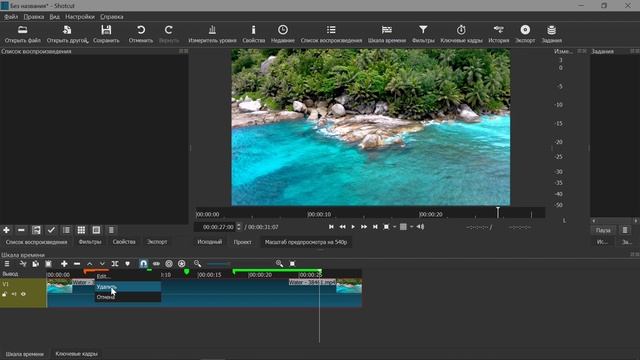Remove playlist item with minus icon
Viewport: 640px width, 360px height.
(21, 230)
